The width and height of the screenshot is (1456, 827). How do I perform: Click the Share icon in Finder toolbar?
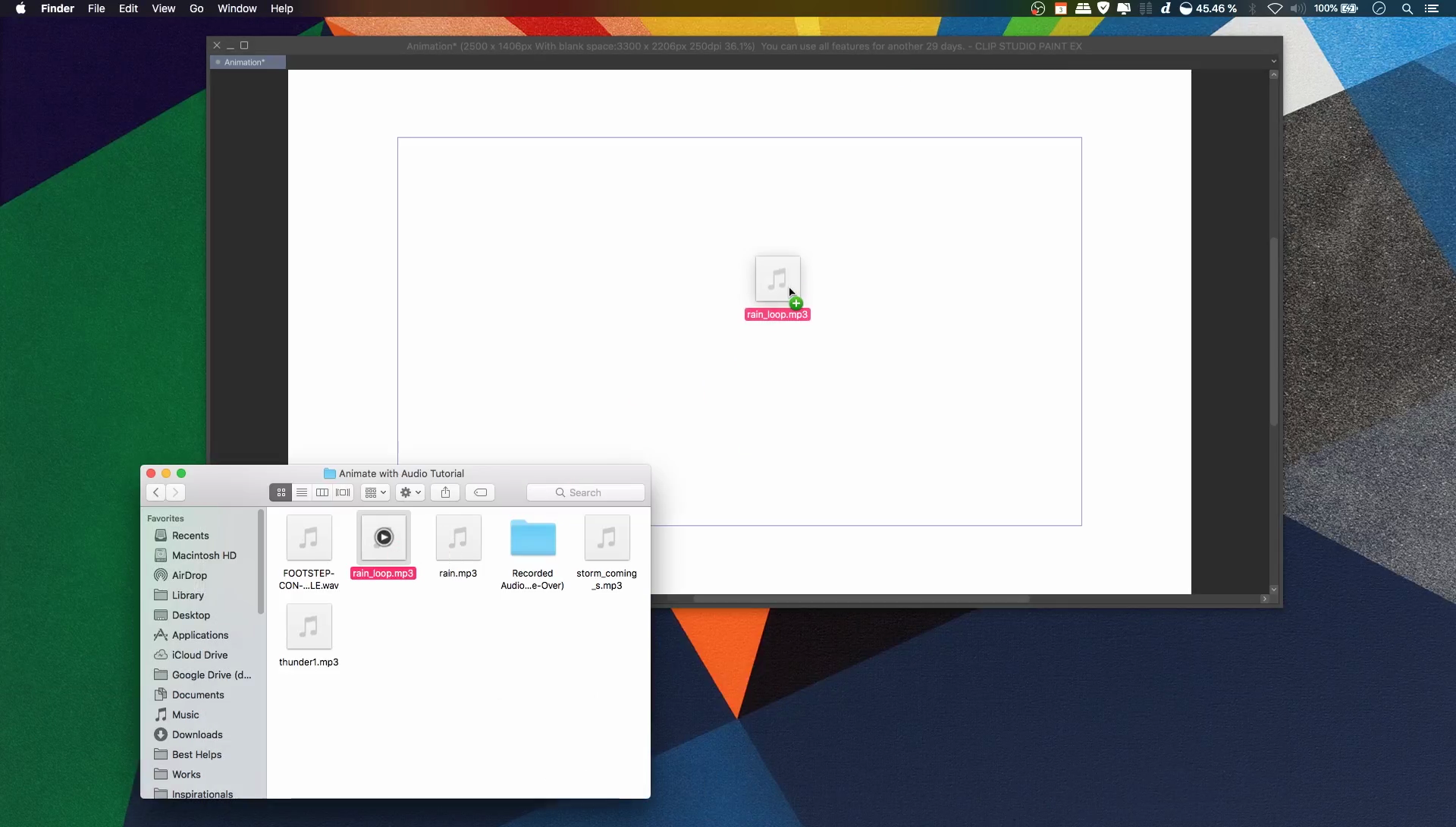coord(445,492)
